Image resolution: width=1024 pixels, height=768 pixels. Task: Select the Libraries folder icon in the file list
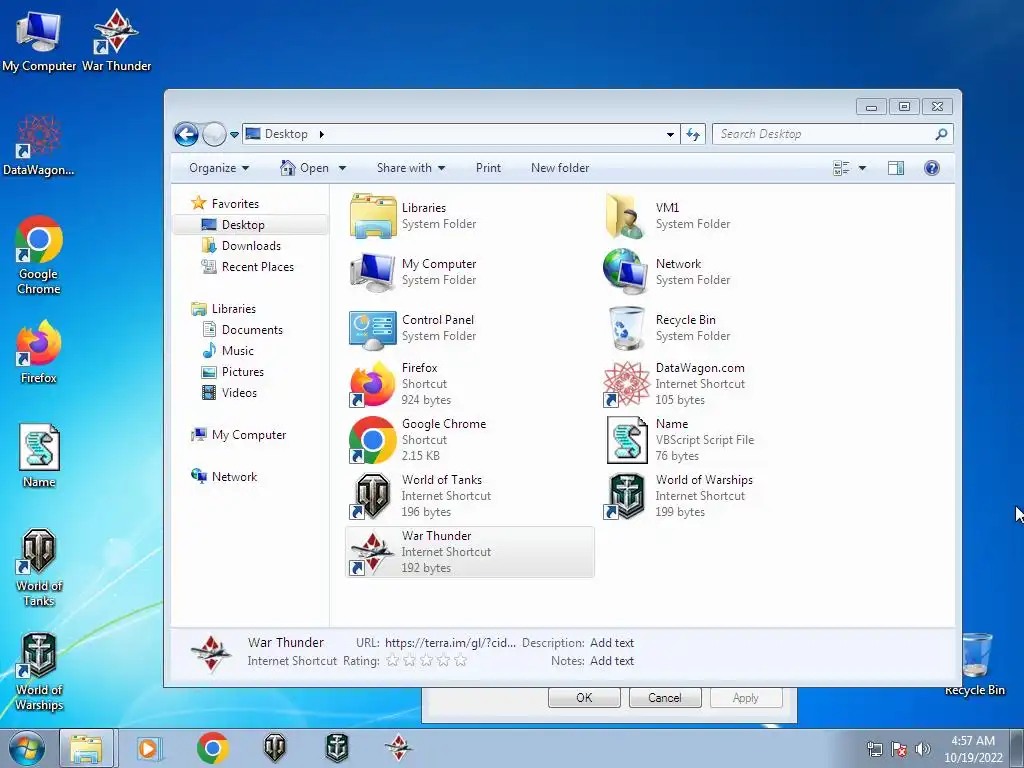[x=373, y=216]
